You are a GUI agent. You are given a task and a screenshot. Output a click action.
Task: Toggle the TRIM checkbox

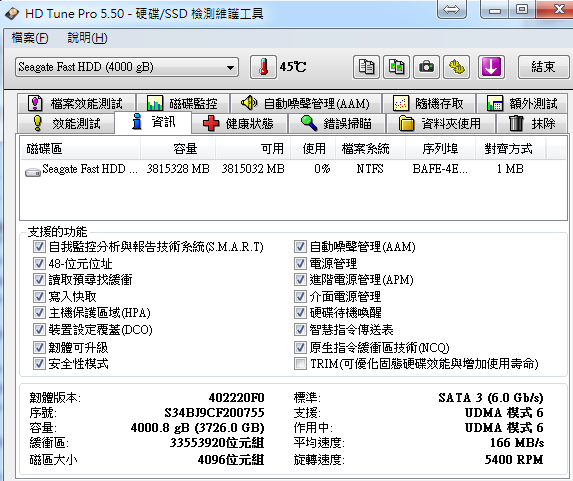click(x=300, y=364)
